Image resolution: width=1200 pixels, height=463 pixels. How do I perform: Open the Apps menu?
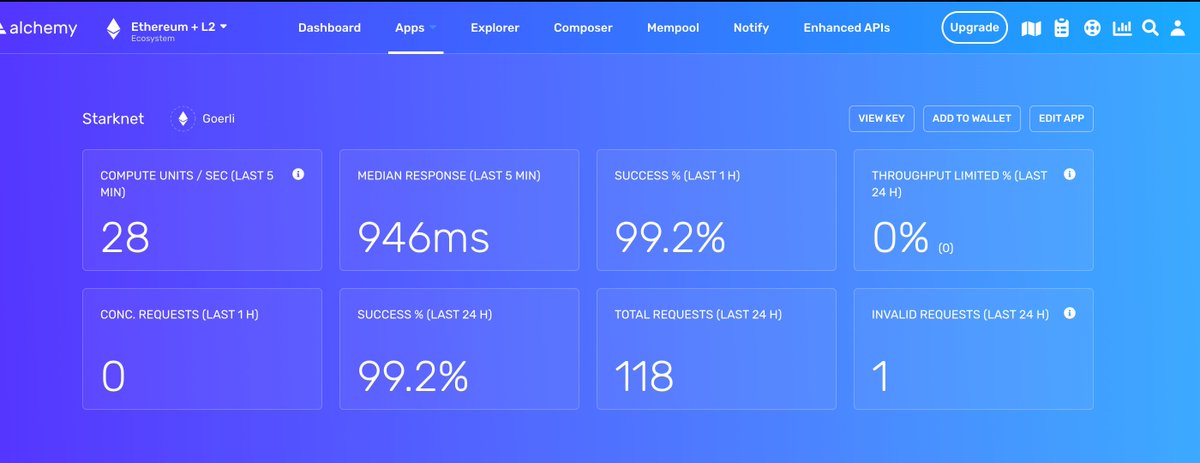[x=410, y=28]
